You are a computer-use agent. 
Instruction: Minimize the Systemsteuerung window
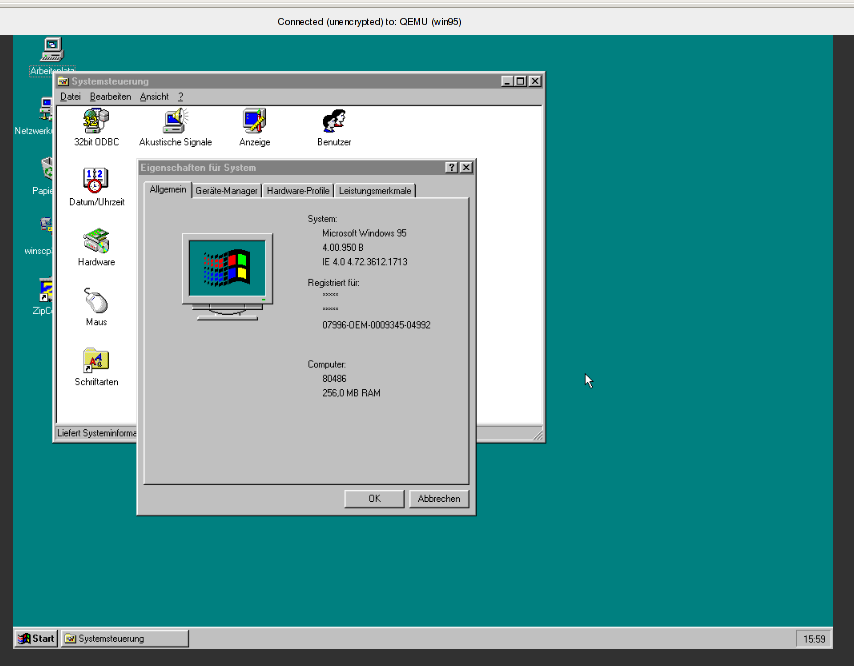(507, 82)
